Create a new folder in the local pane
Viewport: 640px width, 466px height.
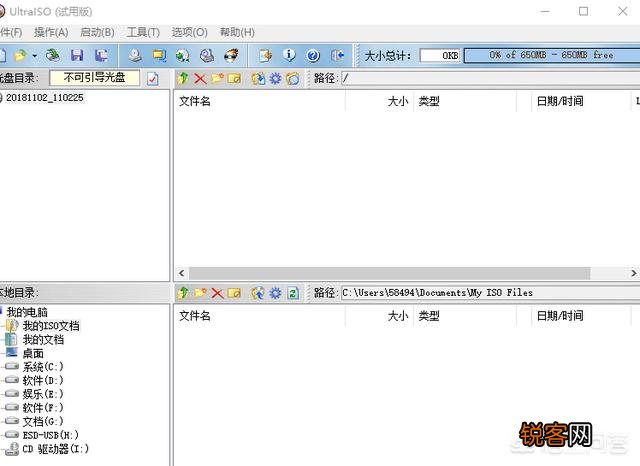[200, 293]
